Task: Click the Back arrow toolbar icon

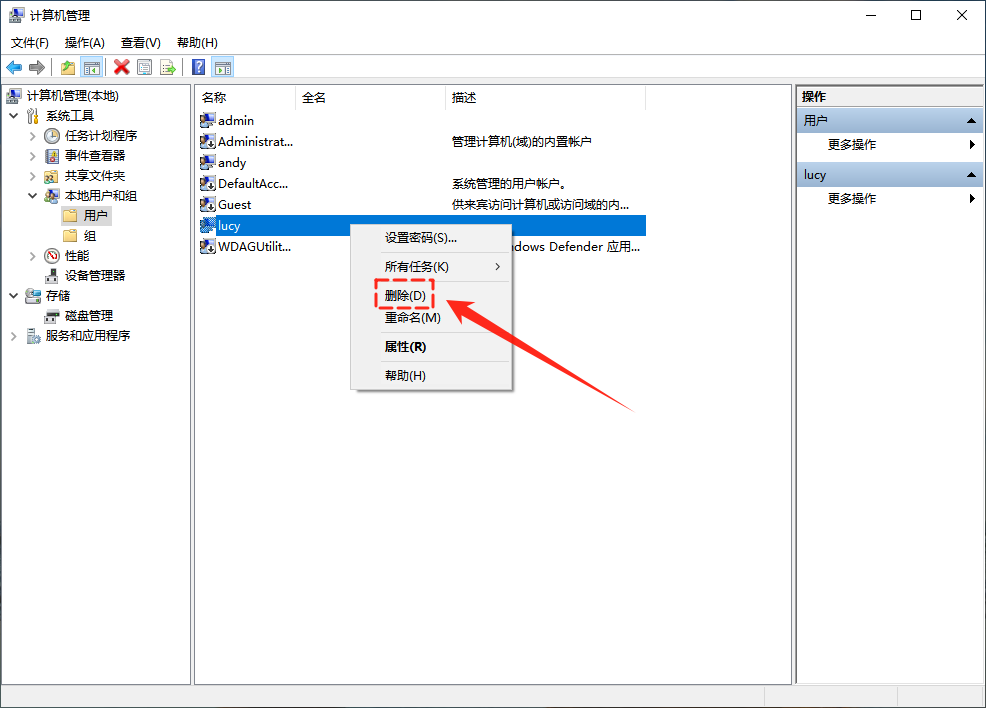Action: click(14, 67)
